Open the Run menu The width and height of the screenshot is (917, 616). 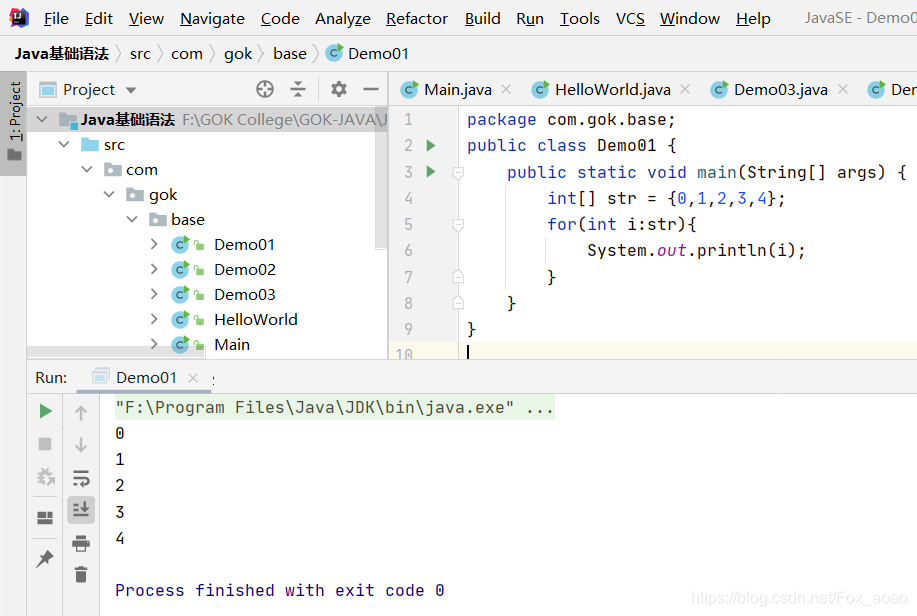tap(530, 19)
